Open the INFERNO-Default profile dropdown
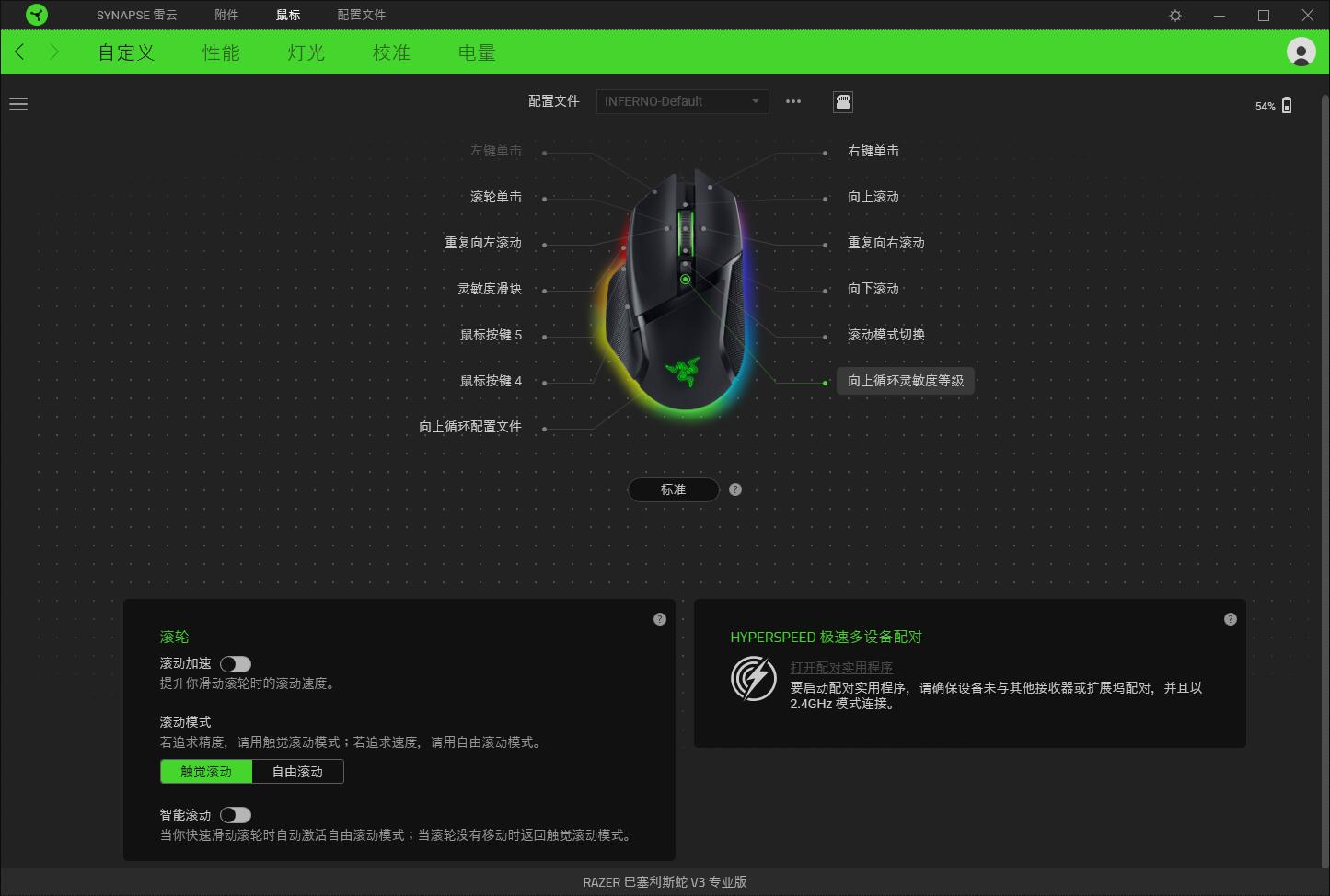 coord(682,101)
